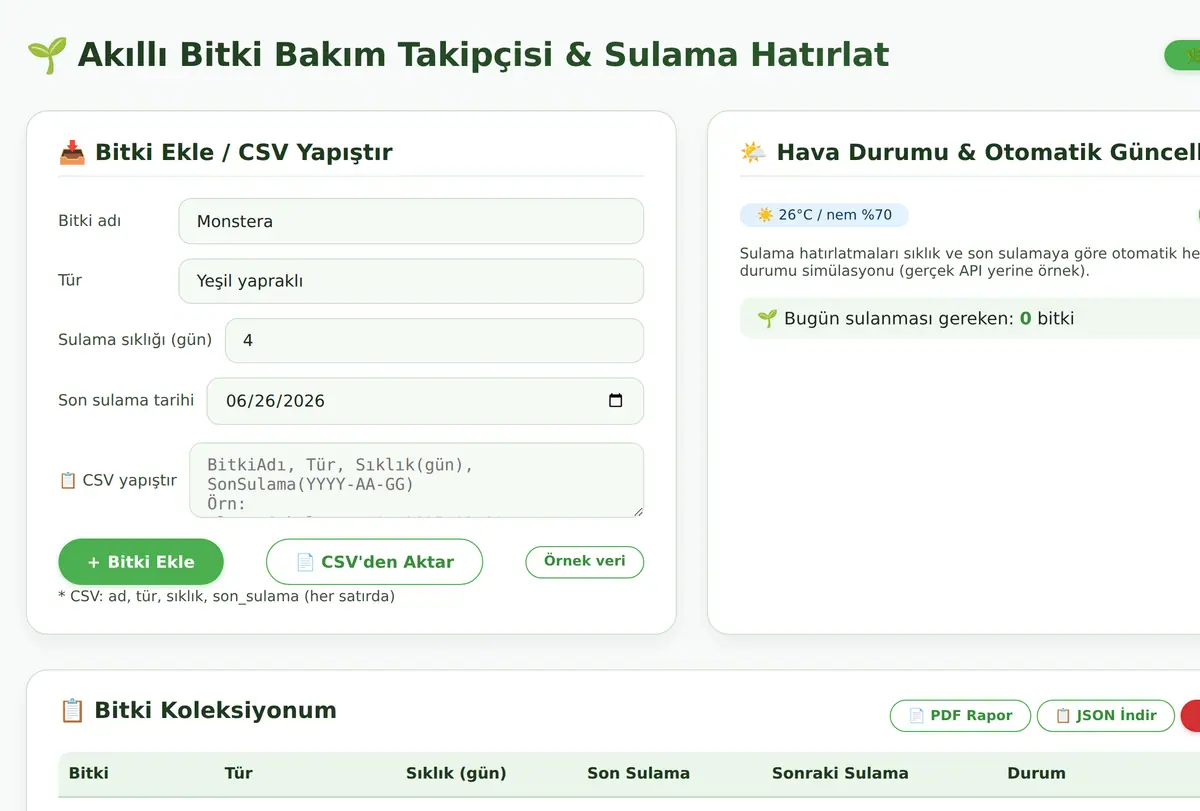Generate the PDF Rapor

960,715
